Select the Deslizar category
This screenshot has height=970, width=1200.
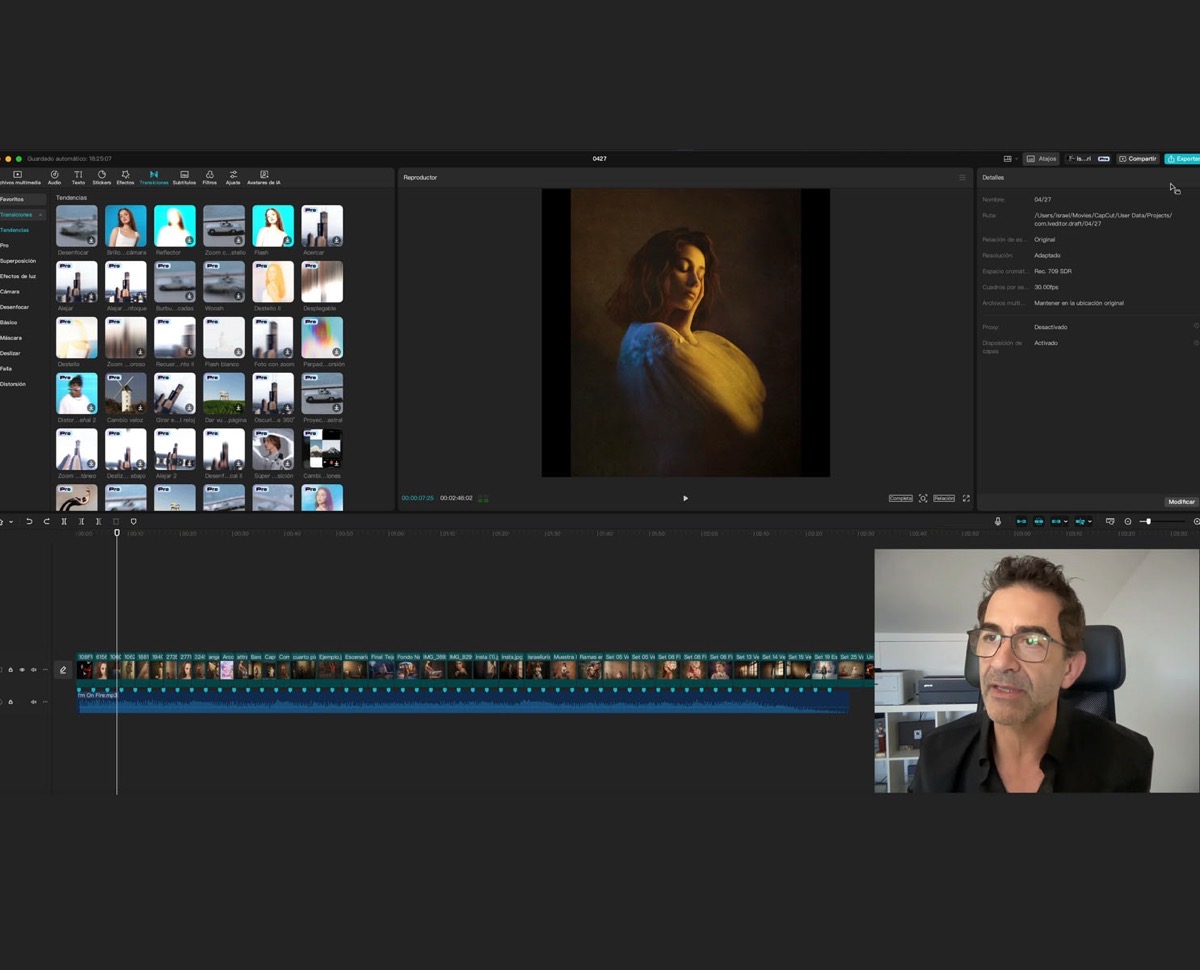[11, 353]
